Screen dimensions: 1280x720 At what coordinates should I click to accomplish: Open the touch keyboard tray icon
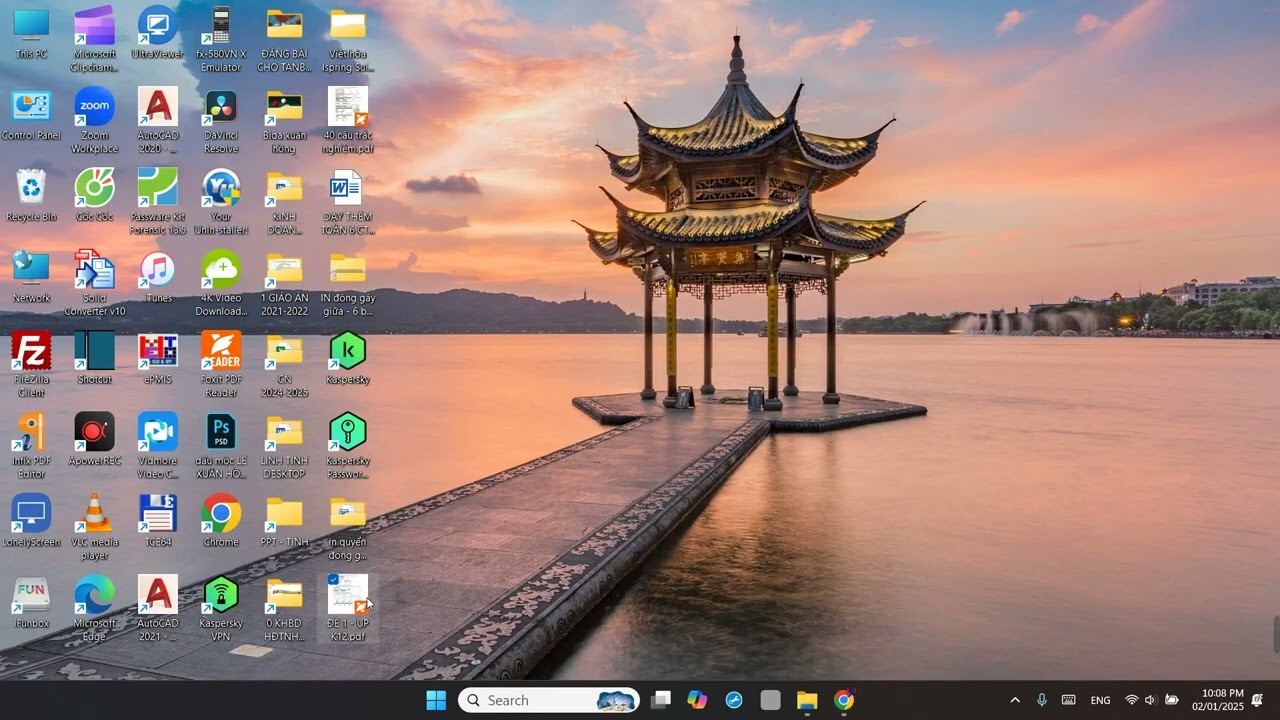pyautogui.click(x=1069, y=700)
